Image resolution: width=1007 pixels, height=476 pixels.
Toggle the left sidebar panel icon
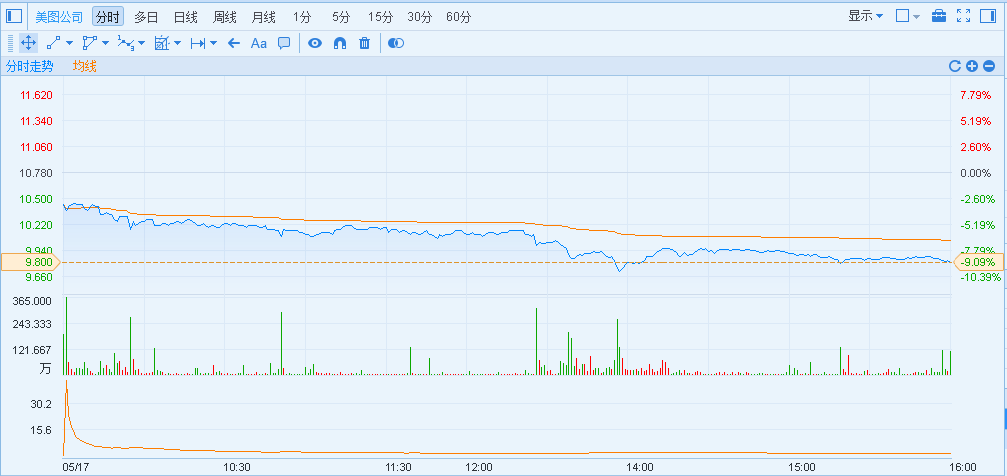pyautogui.click(x=14, y=16)
